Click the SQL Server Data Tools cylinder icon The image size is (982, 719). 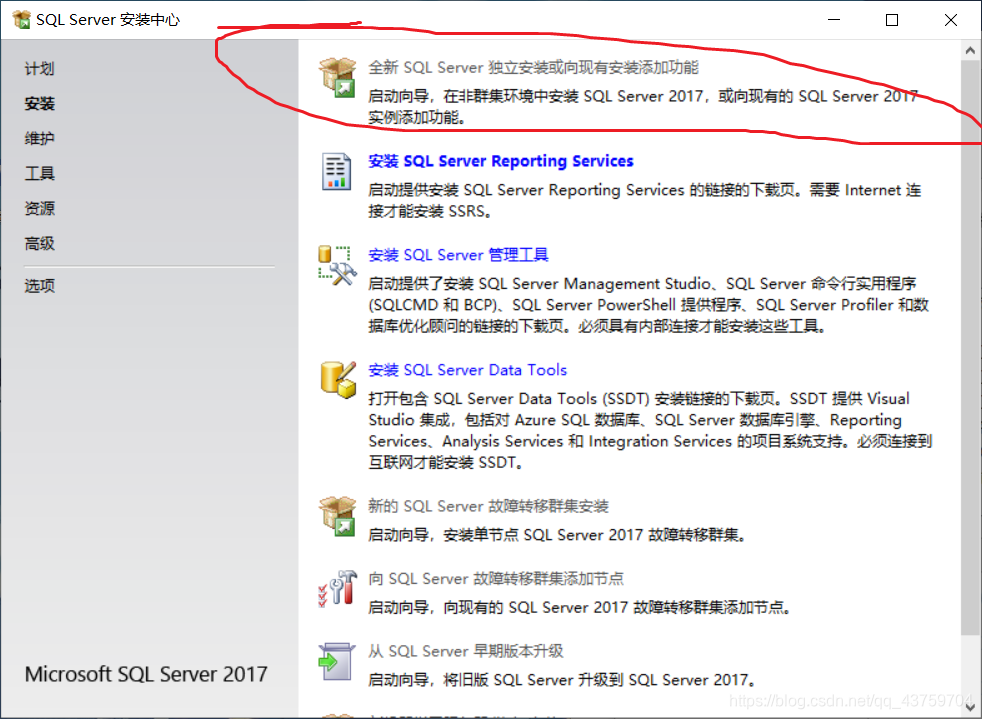click(x=338, y=380)
